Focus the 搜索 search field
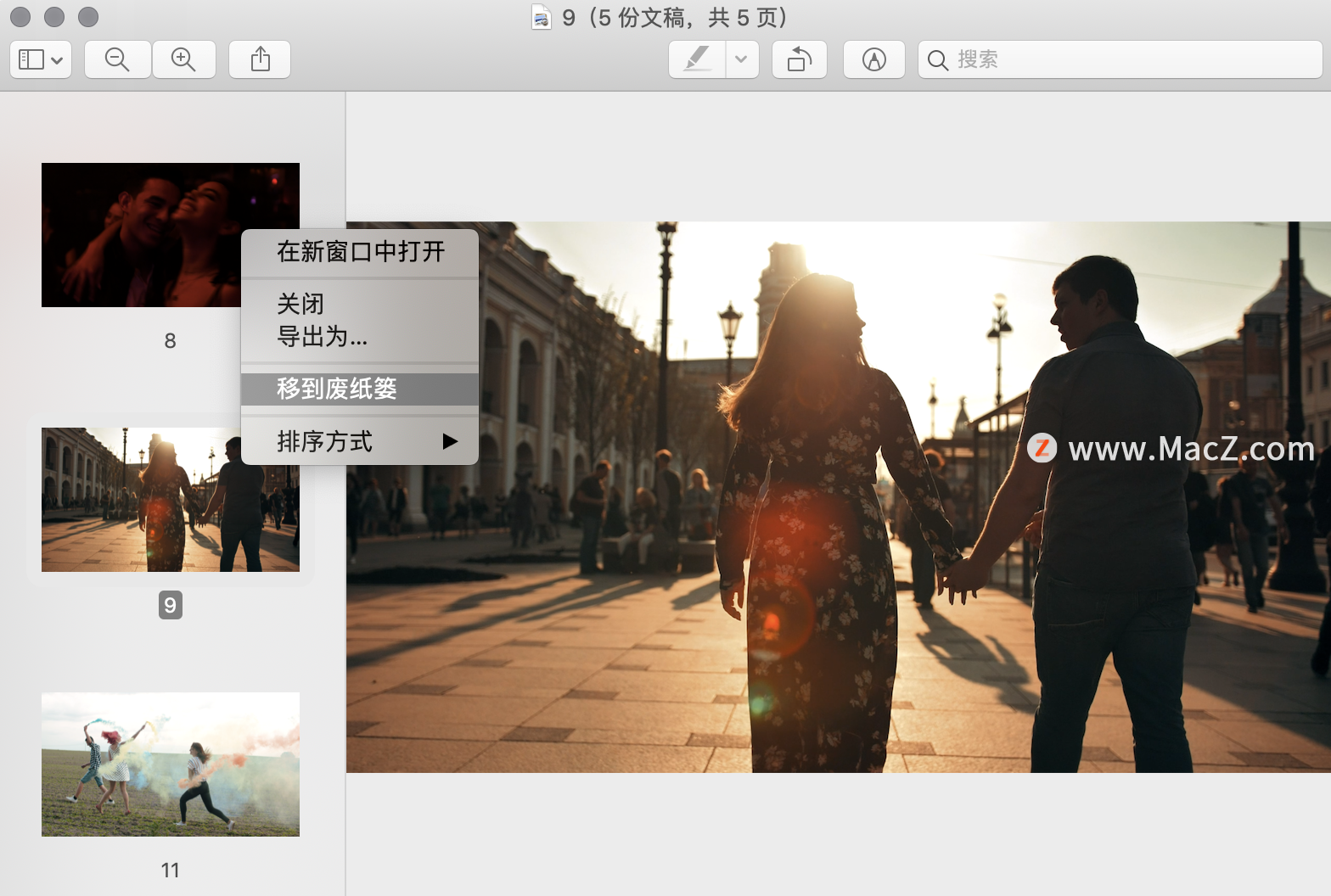This screenshot has height=896, width=1331. (x=1120, y=59)
